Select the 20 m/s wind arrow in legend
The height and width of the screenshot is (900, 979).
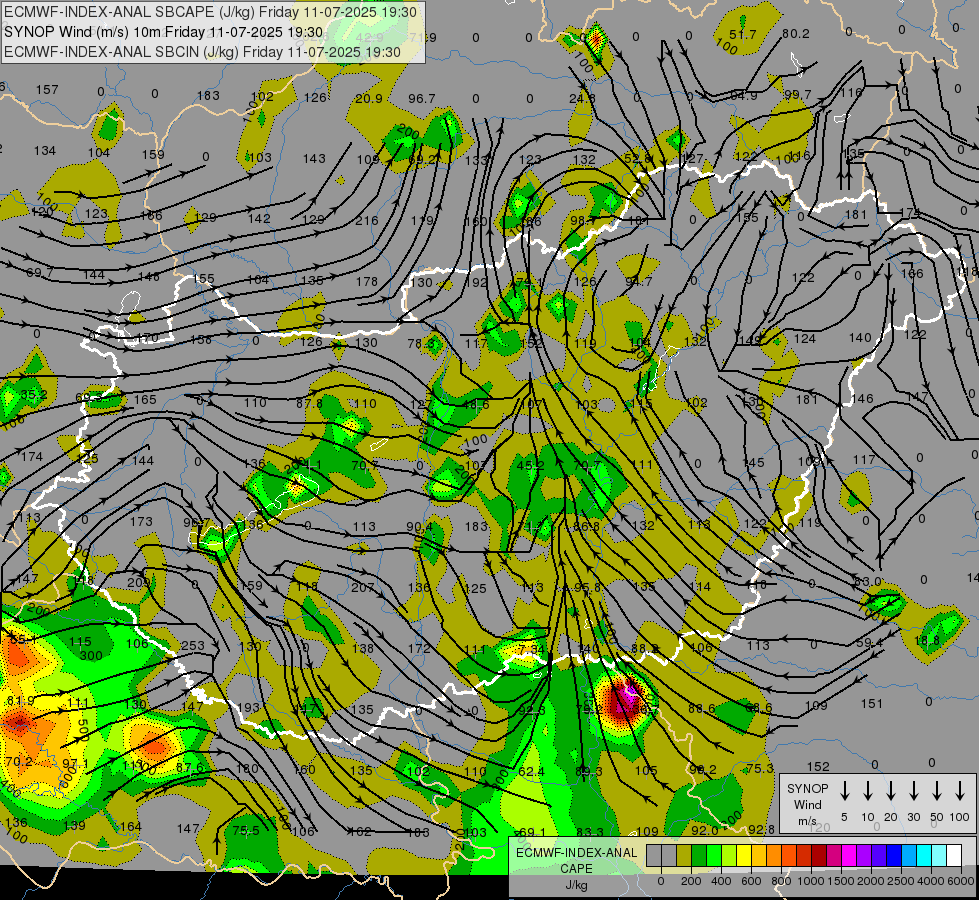click(890, 790)
